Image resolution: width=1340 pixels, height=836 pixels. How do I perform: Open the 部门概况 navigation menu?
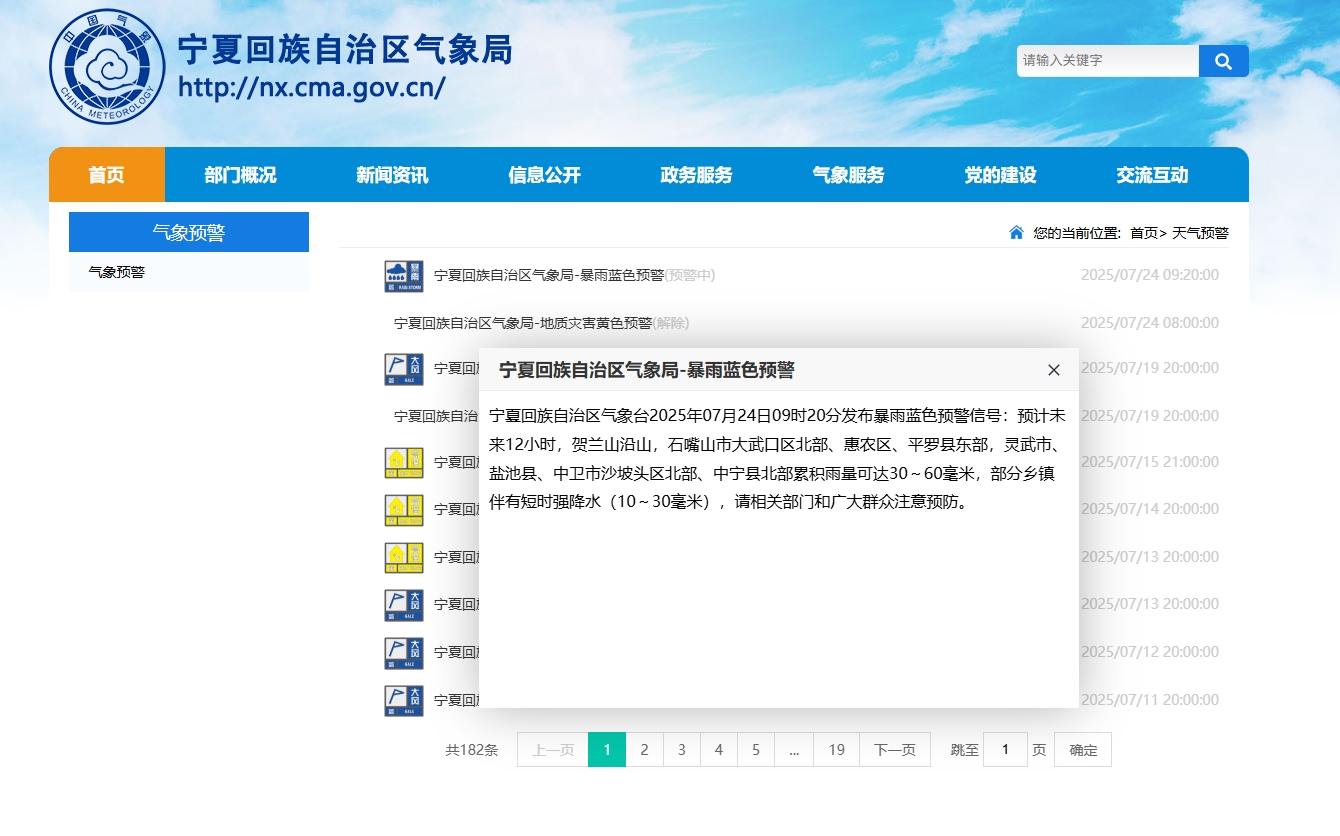pos(240,175)
